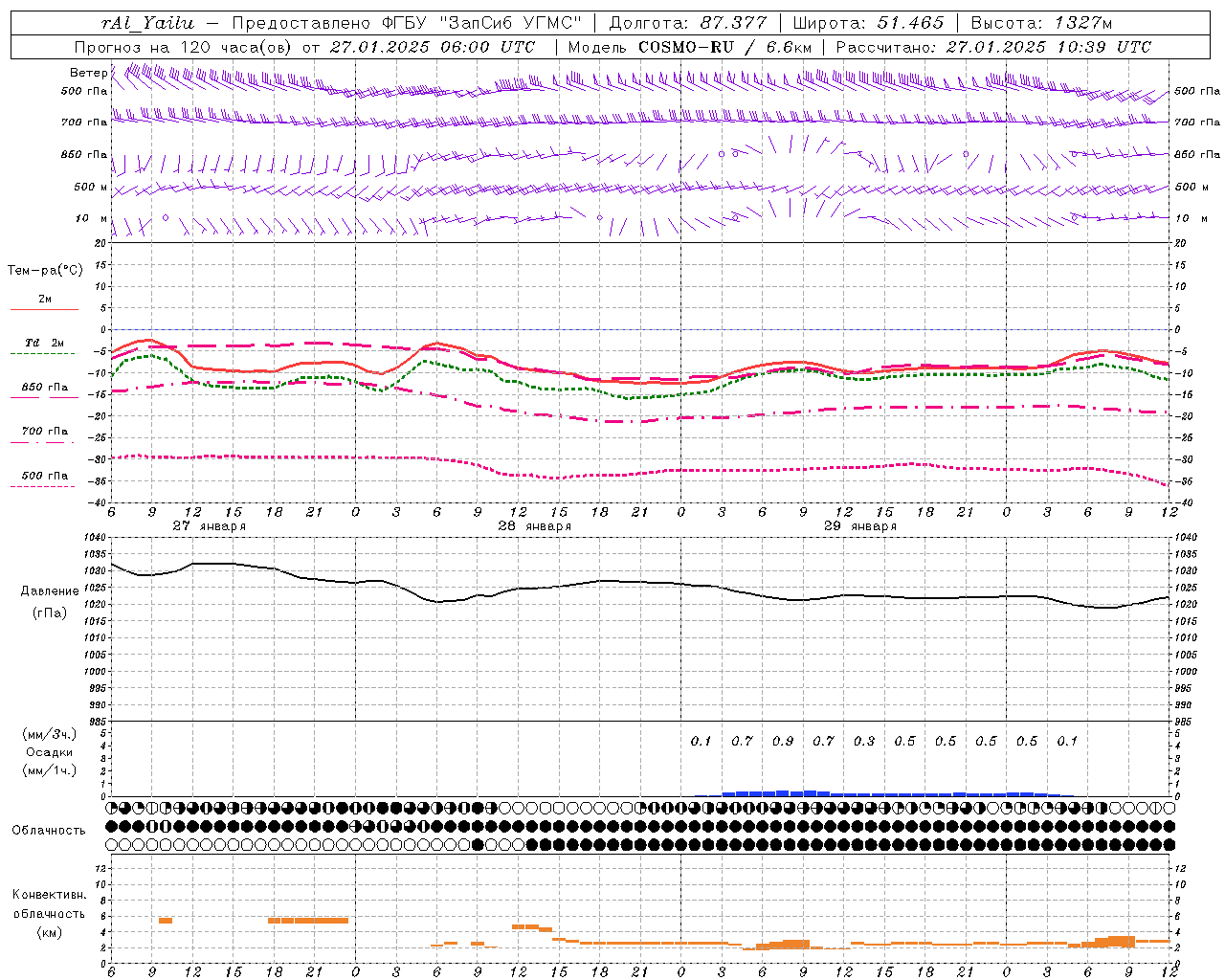Click the (мм/3ч.) precipitation unit label

coord(49,734)
